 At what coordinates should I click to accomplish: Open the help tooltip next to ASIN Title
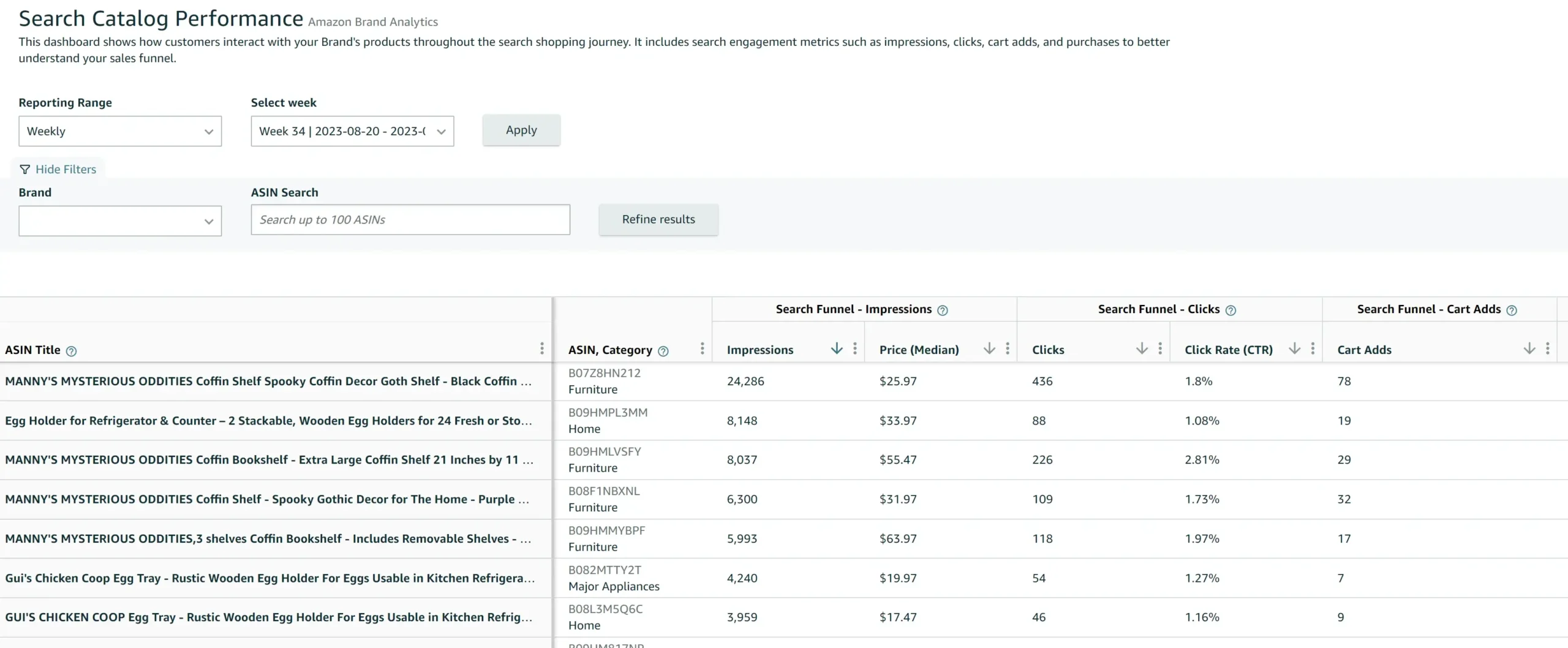pyautogui.click(x=72, y=350)
